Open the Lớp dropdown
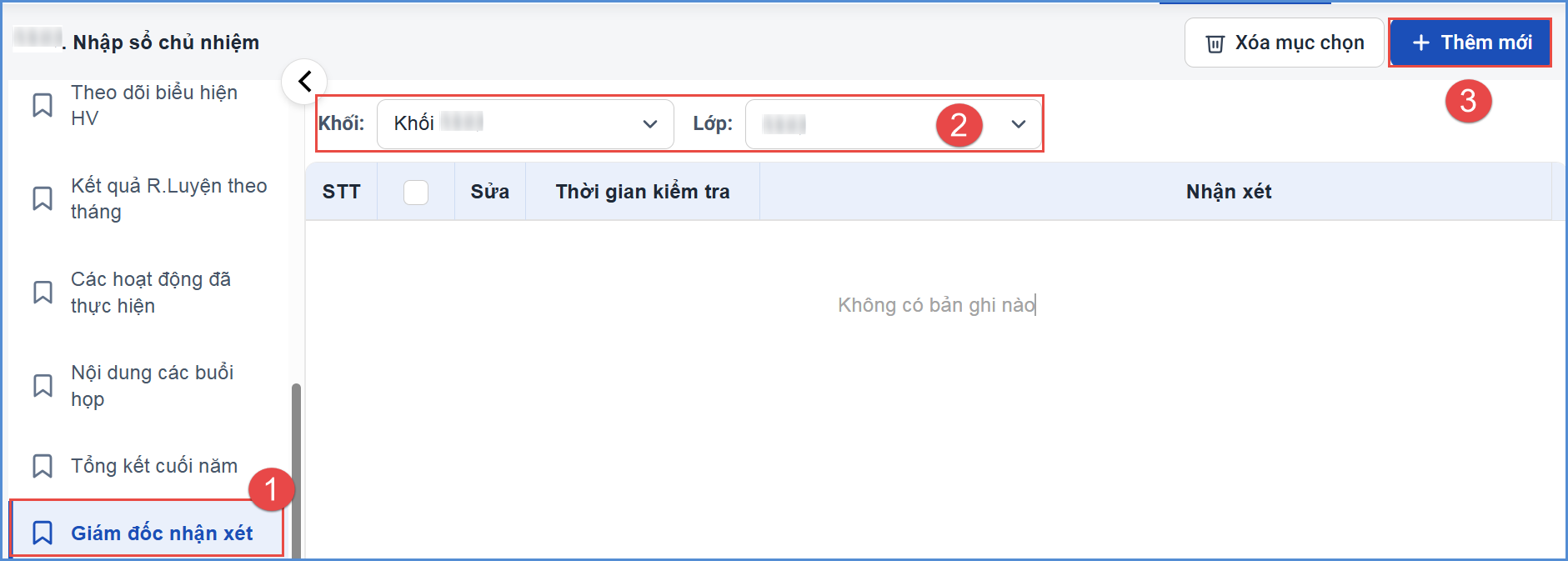 [x=893, y=124]
